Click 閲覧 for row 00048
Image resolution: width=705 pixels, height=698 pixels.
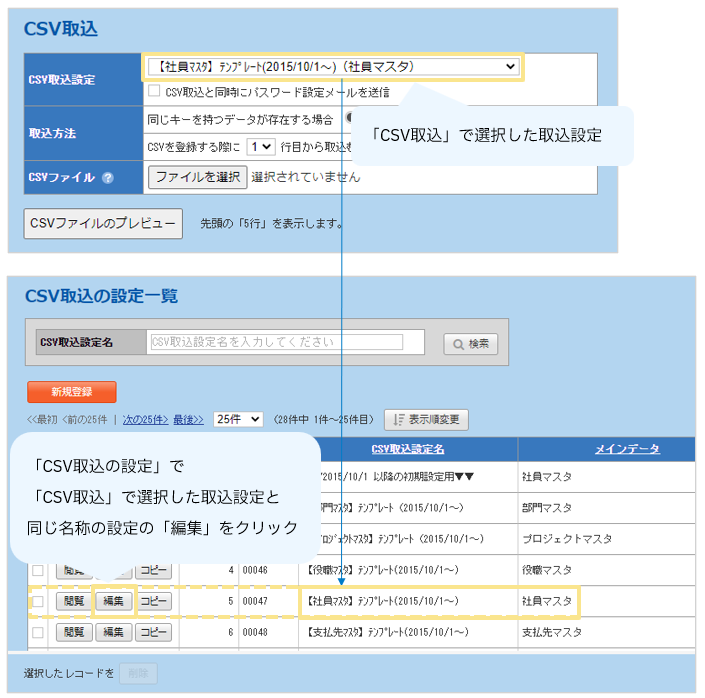click(x=72, y=632)
